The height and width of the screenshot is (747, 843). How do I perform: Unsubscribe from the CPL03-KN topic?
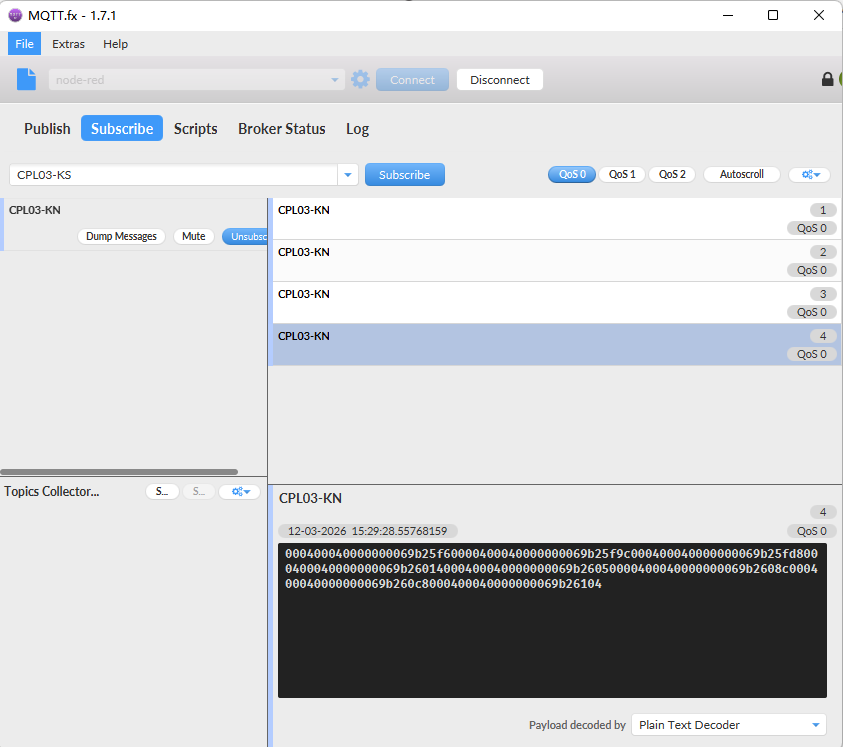[246, 236]
